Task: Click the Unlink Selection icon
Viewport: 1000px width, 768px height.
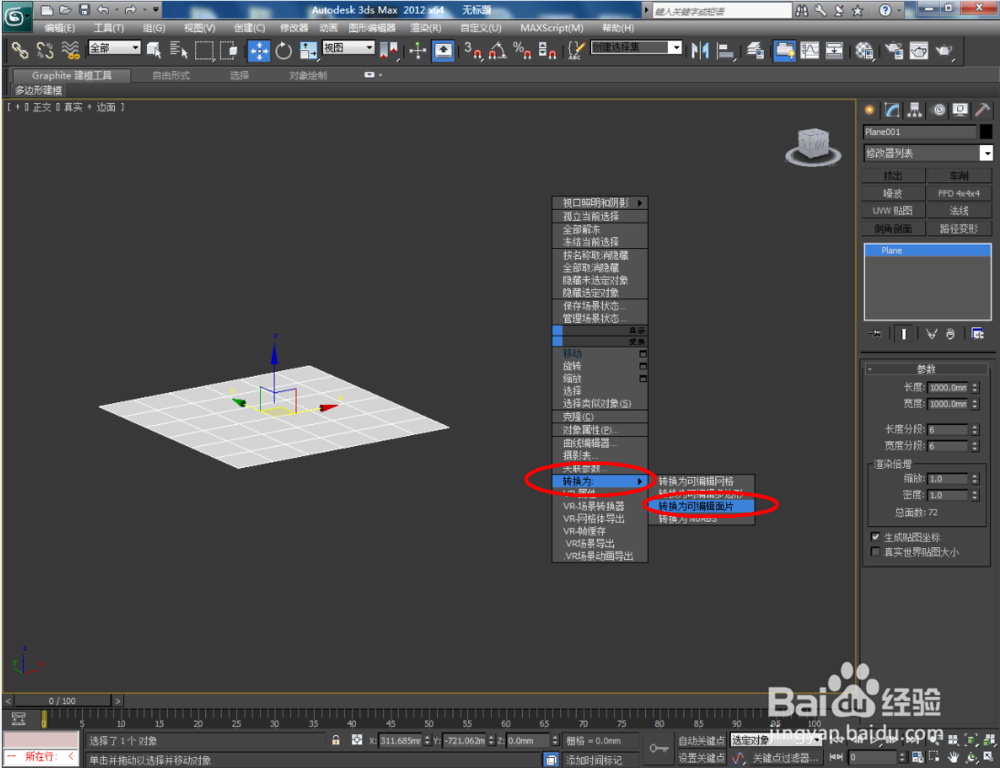Action: coord(45,50)
